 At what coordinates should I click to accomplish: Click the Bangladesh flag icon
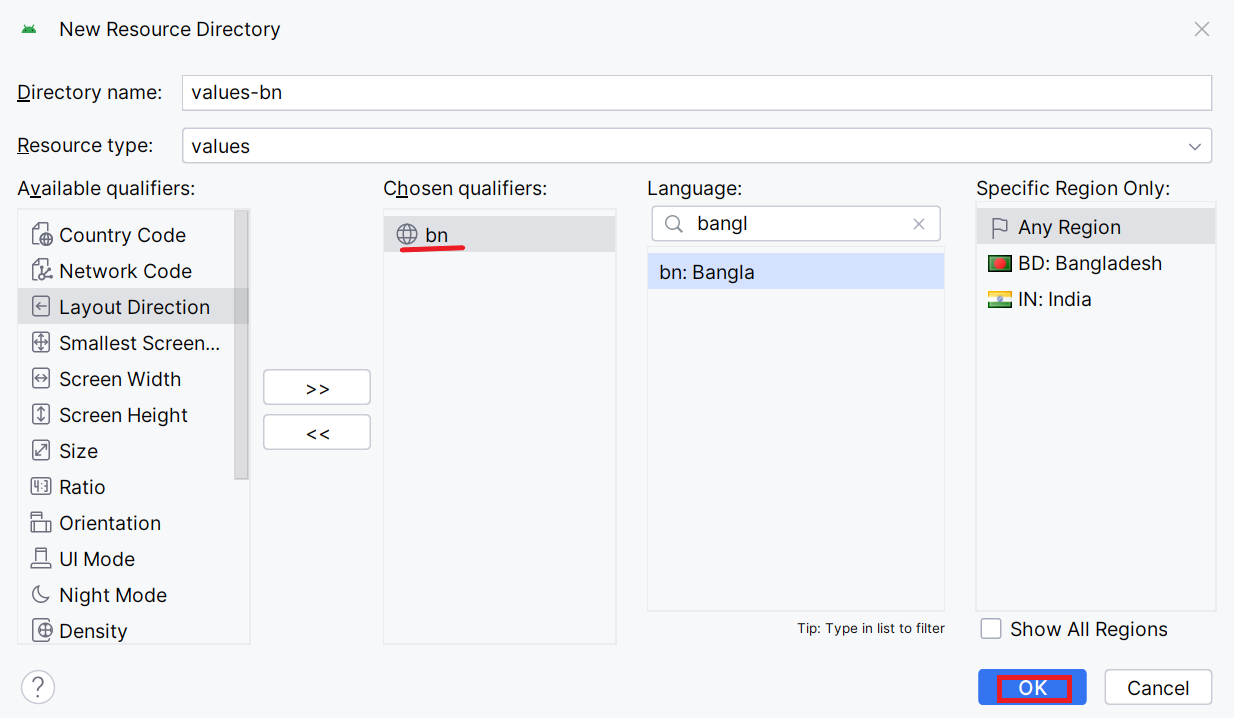point(999,264)
